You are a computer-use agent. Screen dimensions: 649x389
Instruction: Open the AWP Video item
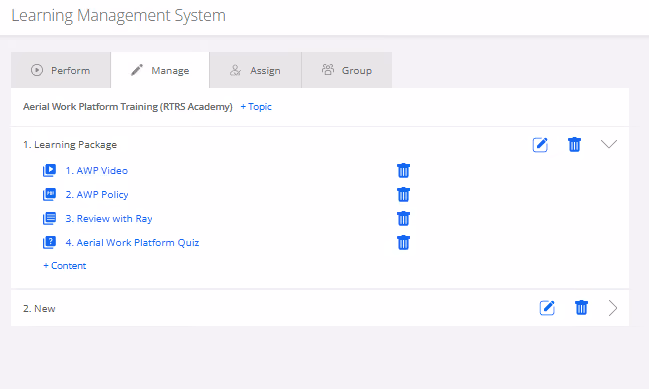coord(96,170)
